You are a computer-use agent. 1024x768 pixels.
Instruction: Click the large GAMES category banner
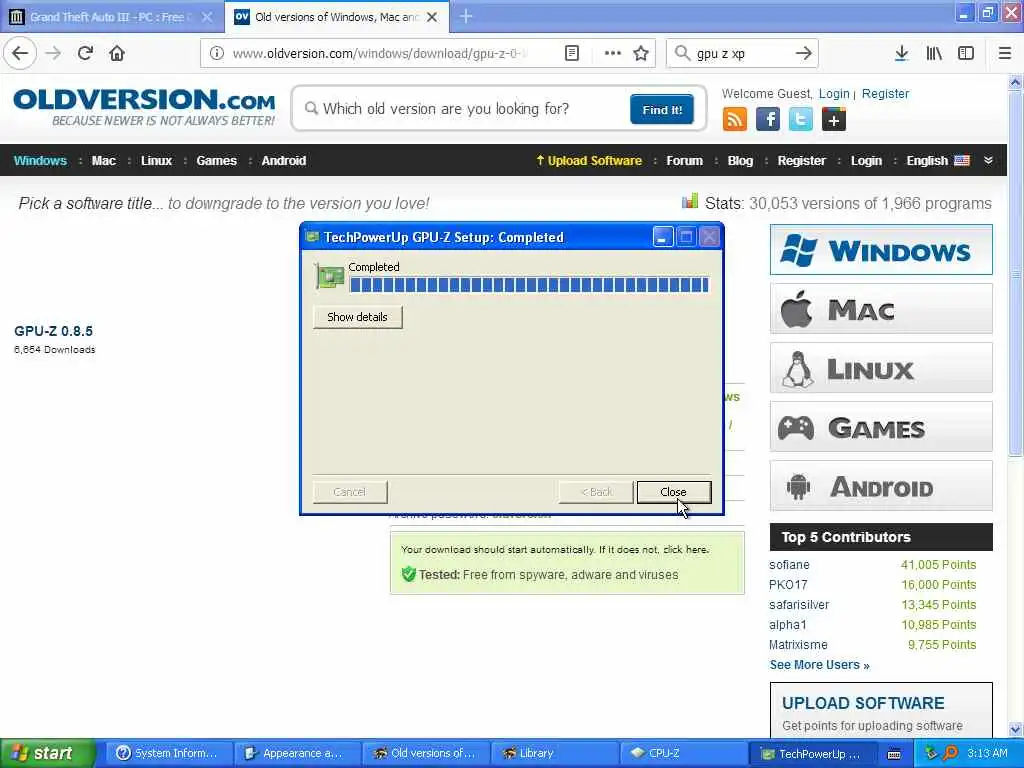(881, 427)
